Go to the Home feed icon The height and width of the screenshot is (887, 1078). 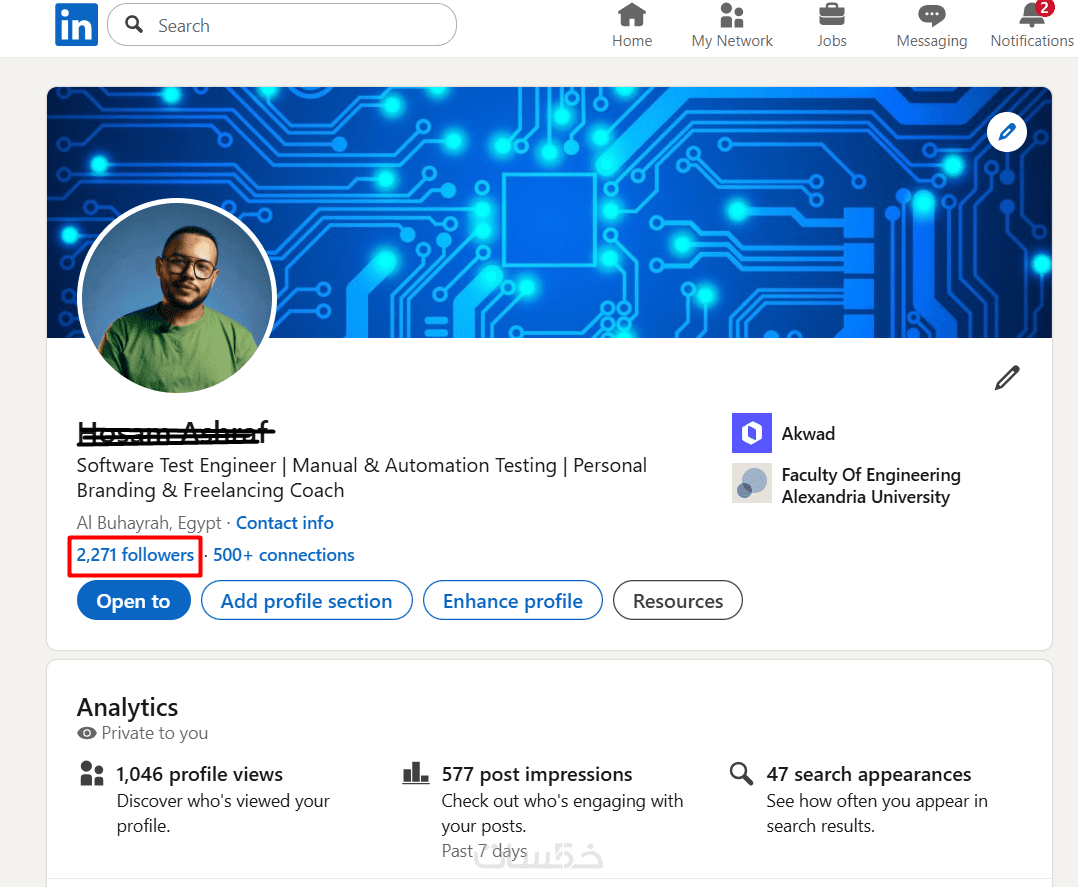(x=631, y=16)
